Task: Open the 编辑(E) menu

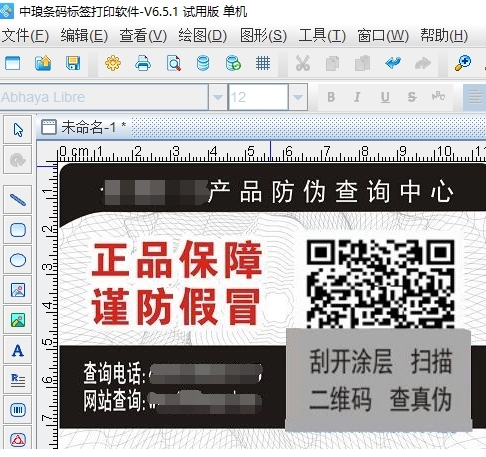Action: (84, 36)
